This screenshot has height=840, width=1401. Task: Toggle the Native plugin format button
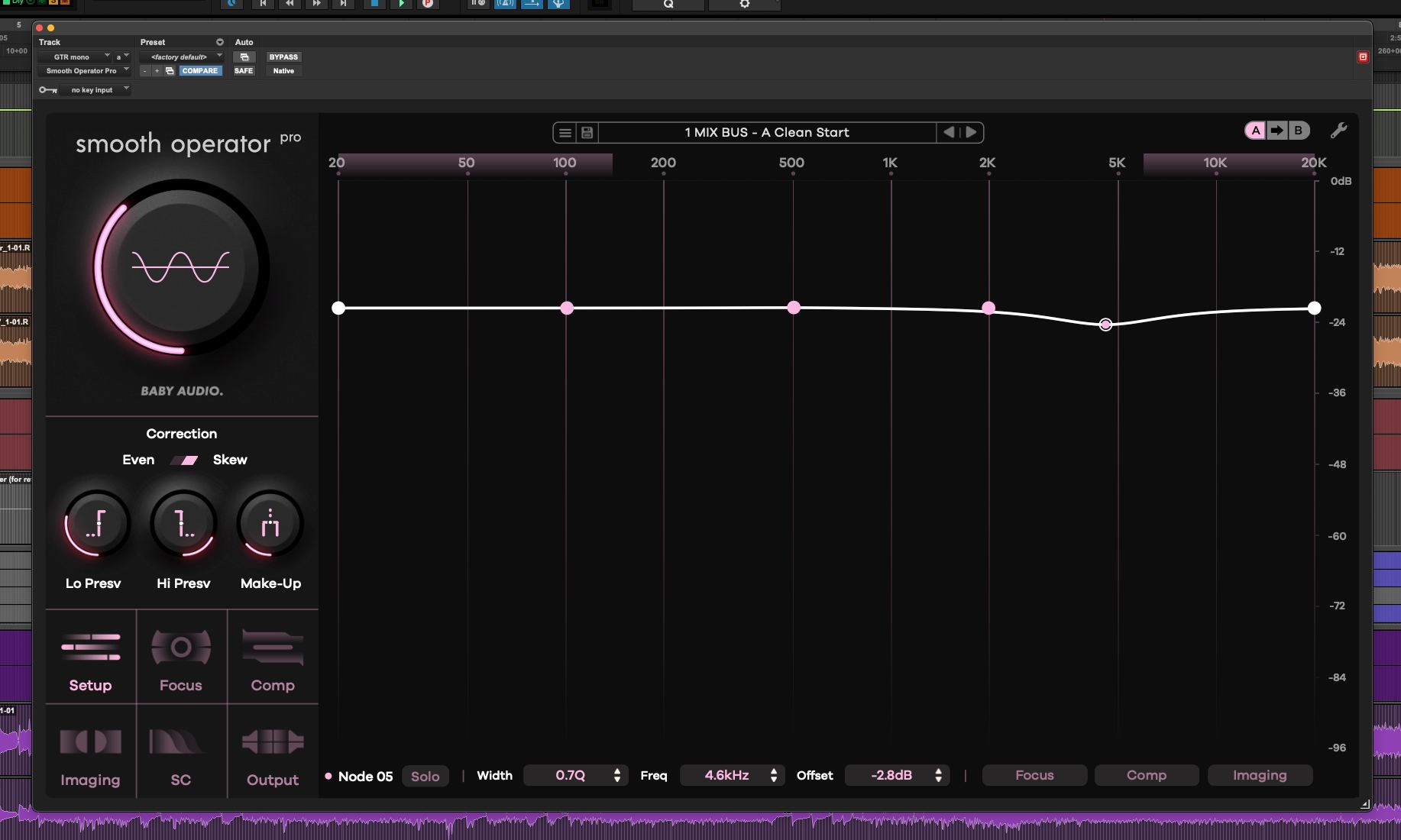[283, 71]
